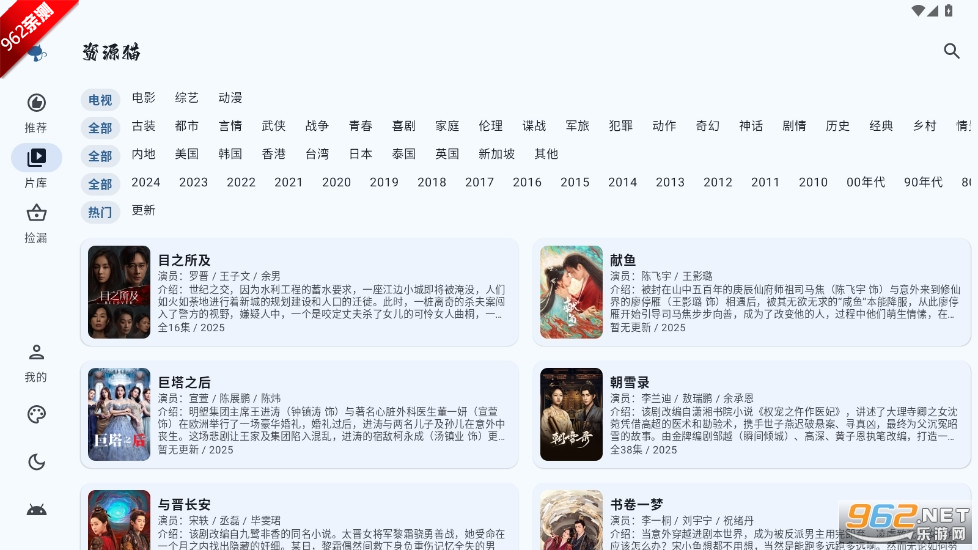Open 献鱼 poster thumbnail
This screenshot has height=550, width=978.
click(x=571, y=292)
